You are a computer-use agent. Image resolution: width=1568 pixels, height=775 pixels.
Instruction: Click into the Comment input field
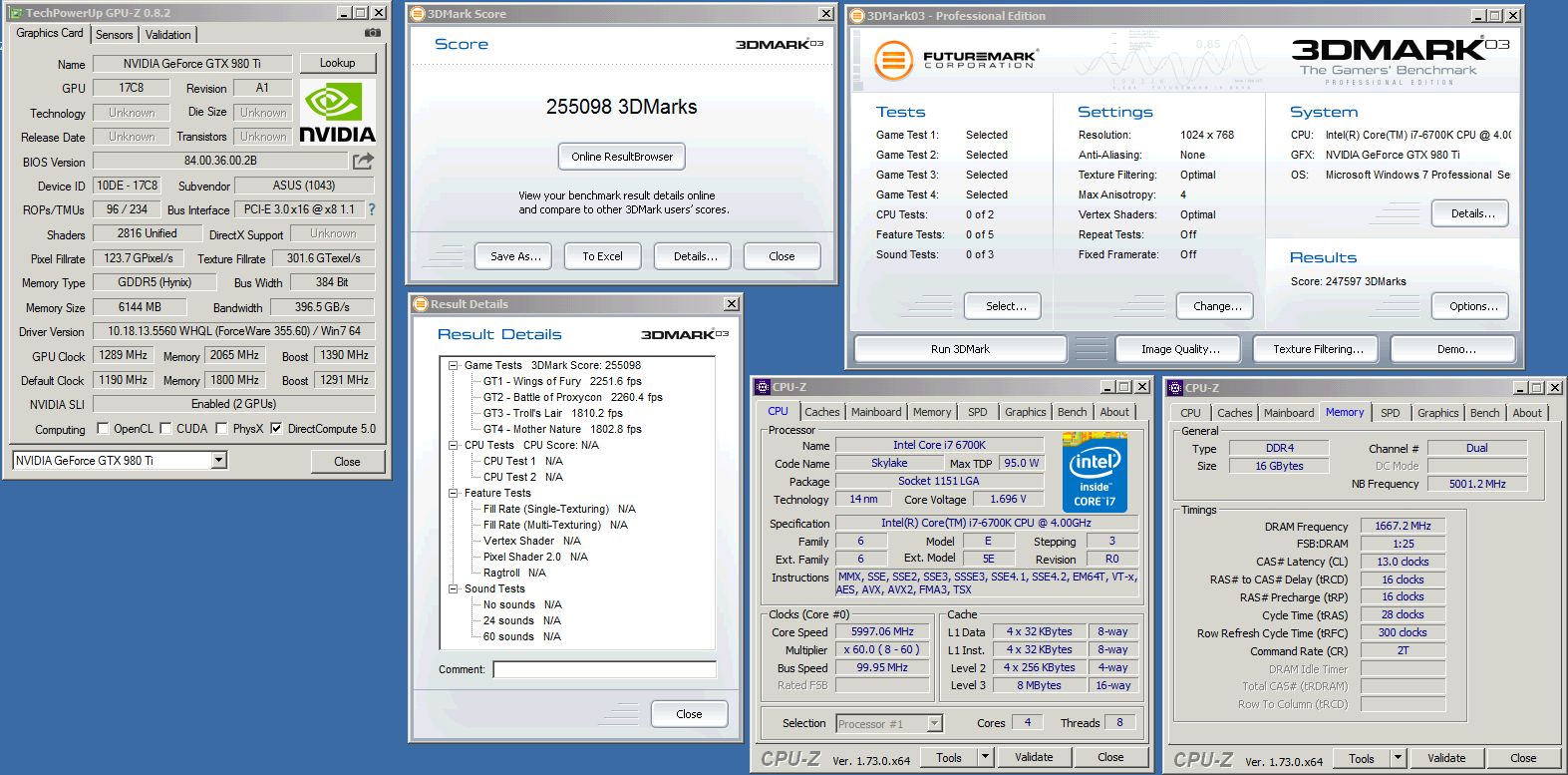click(x=604, y=669)
